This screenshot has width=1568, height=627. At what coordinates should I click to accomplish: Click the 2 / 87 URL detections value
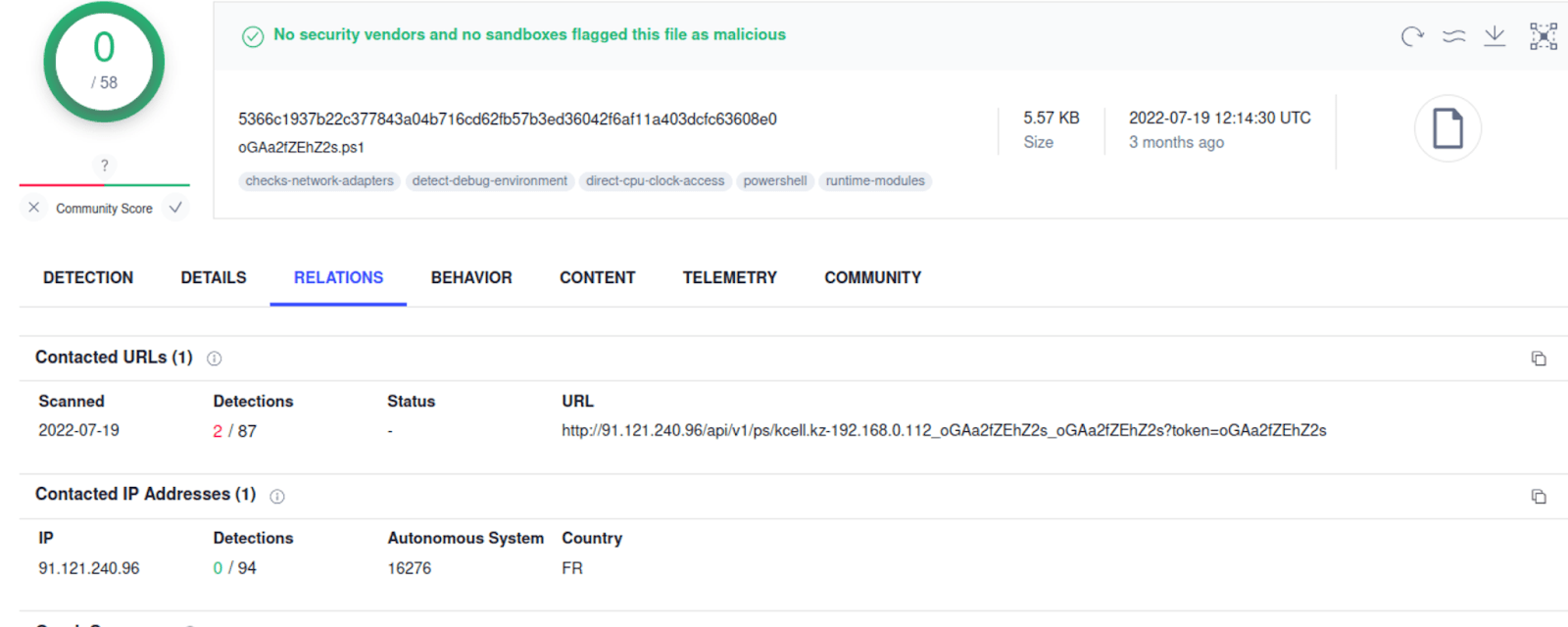pyautogui.click(x=235, y=431)
